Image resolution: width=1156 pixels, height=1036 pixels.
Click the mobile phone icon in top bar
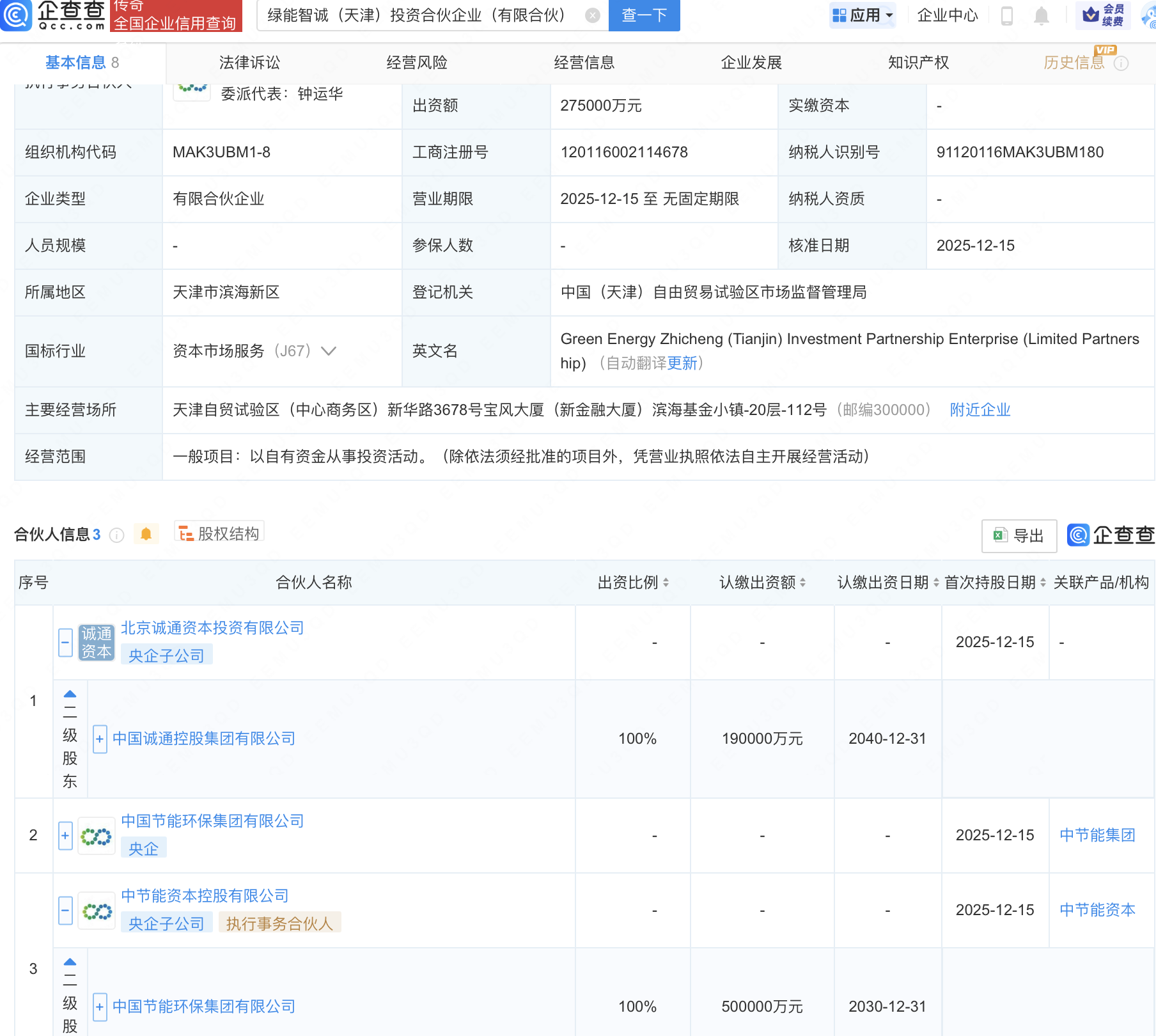(1007, 15)
